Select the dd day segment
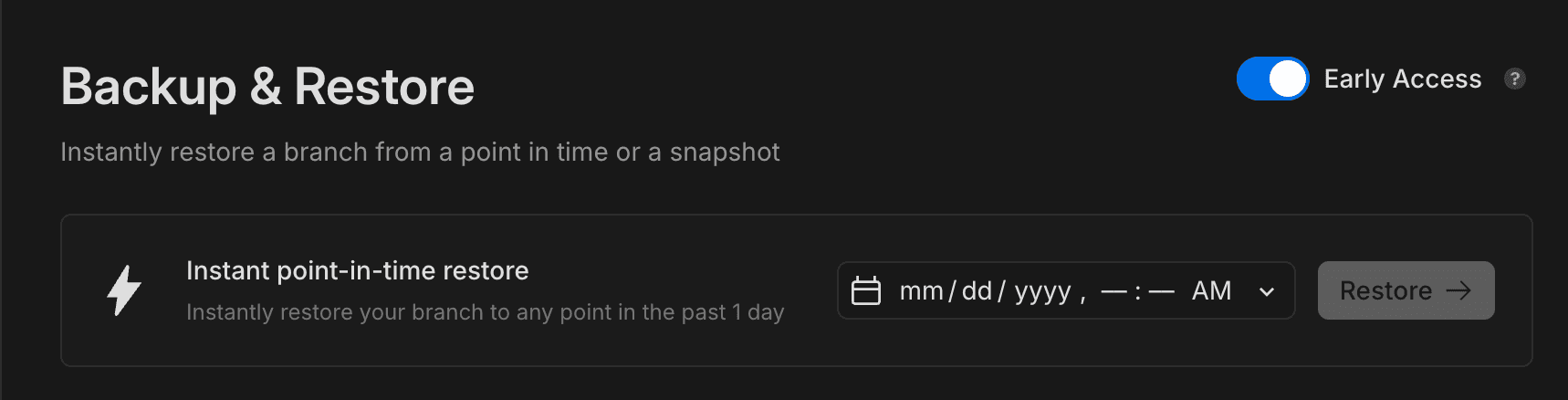 pos(977,291)
